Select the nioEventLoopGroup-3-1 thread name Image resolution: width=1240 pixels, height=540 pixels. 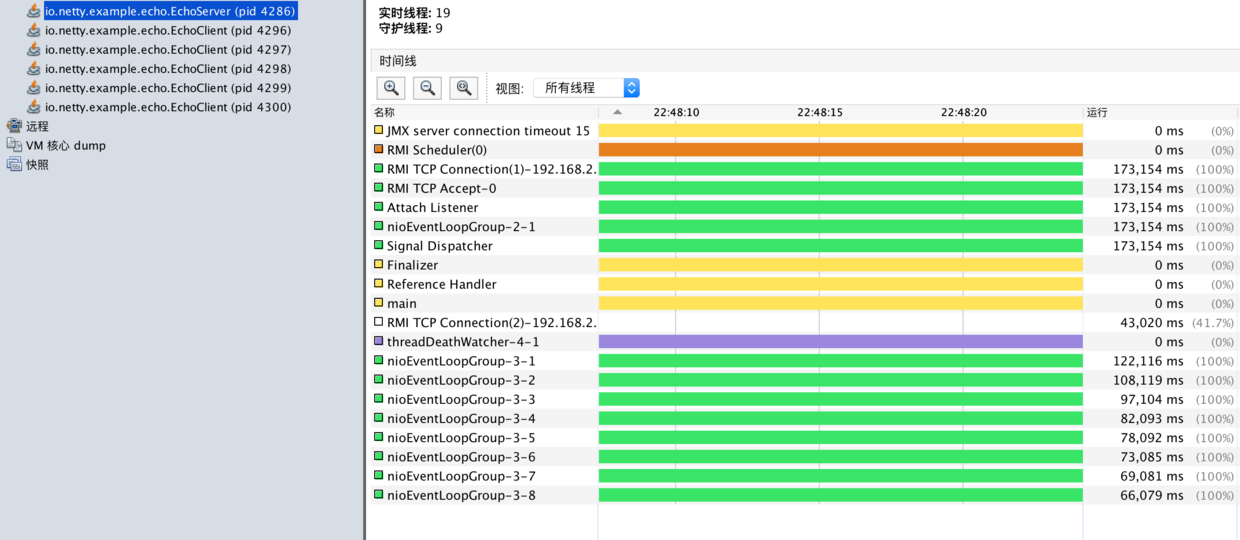coord(461,360)
